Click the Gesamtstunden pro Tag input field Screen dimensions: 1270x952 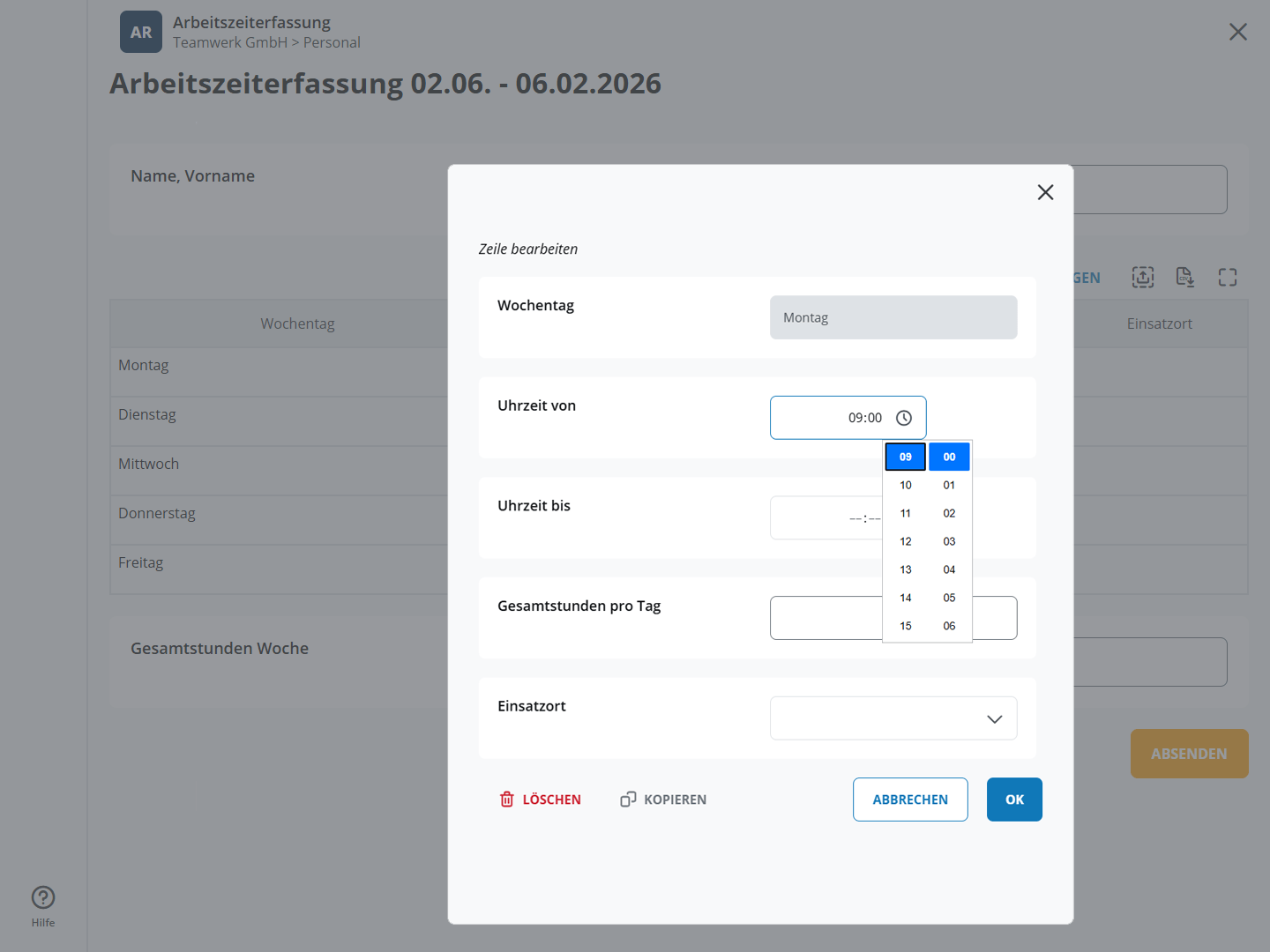[825, 618]
